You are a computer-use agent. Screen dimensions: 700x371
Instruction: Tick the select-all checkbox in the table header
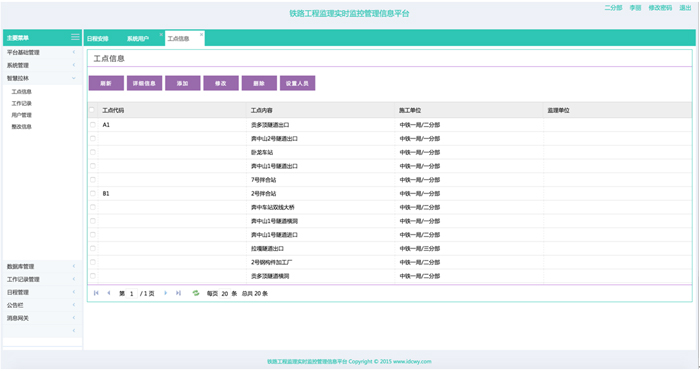pyautogui.click(x=92, y=110)
